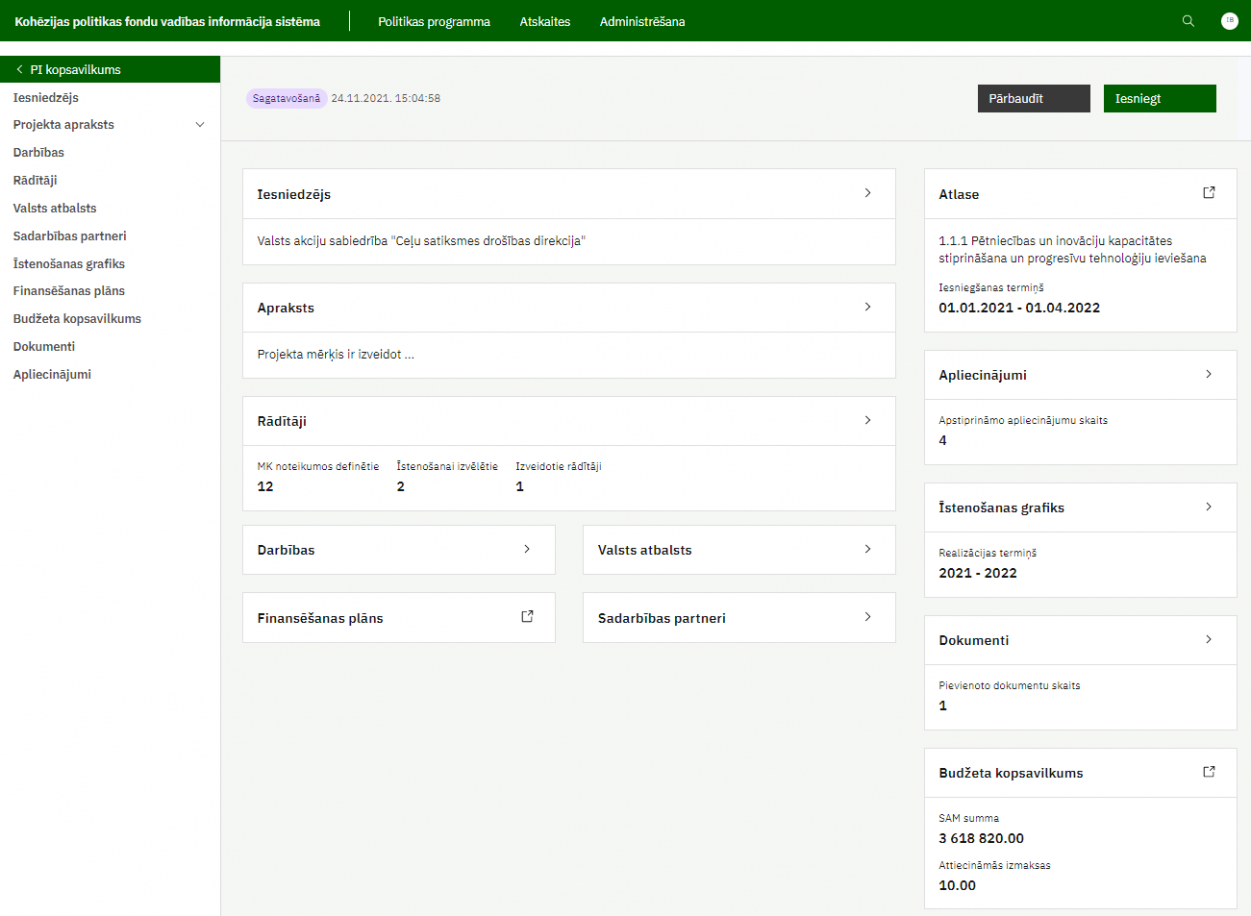Screen dimensions: 1251x916
Task: Open Finansēšanas plāns external link icon
Action: coord(527,617)
